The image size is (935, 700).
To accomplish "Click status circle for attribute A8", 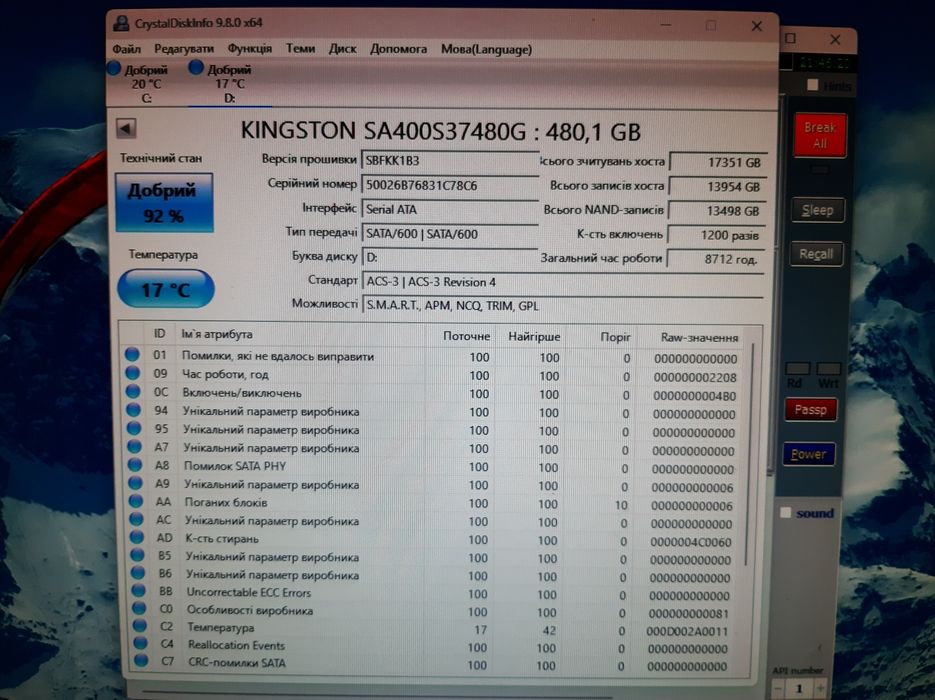I will click(x=135, y=464).
